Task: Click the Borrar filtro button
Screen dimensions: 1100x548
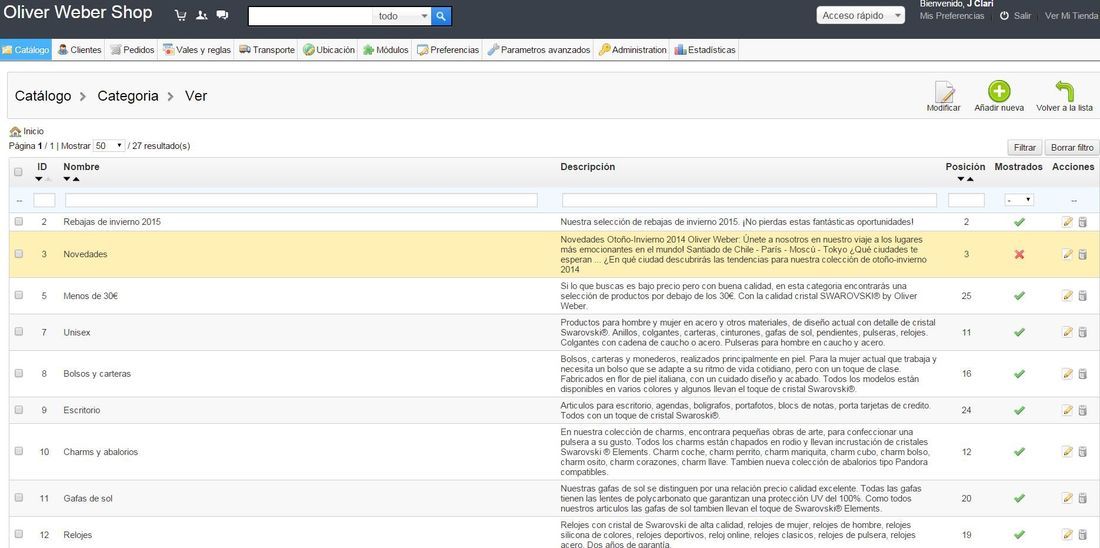Action: click(1071, 148)
